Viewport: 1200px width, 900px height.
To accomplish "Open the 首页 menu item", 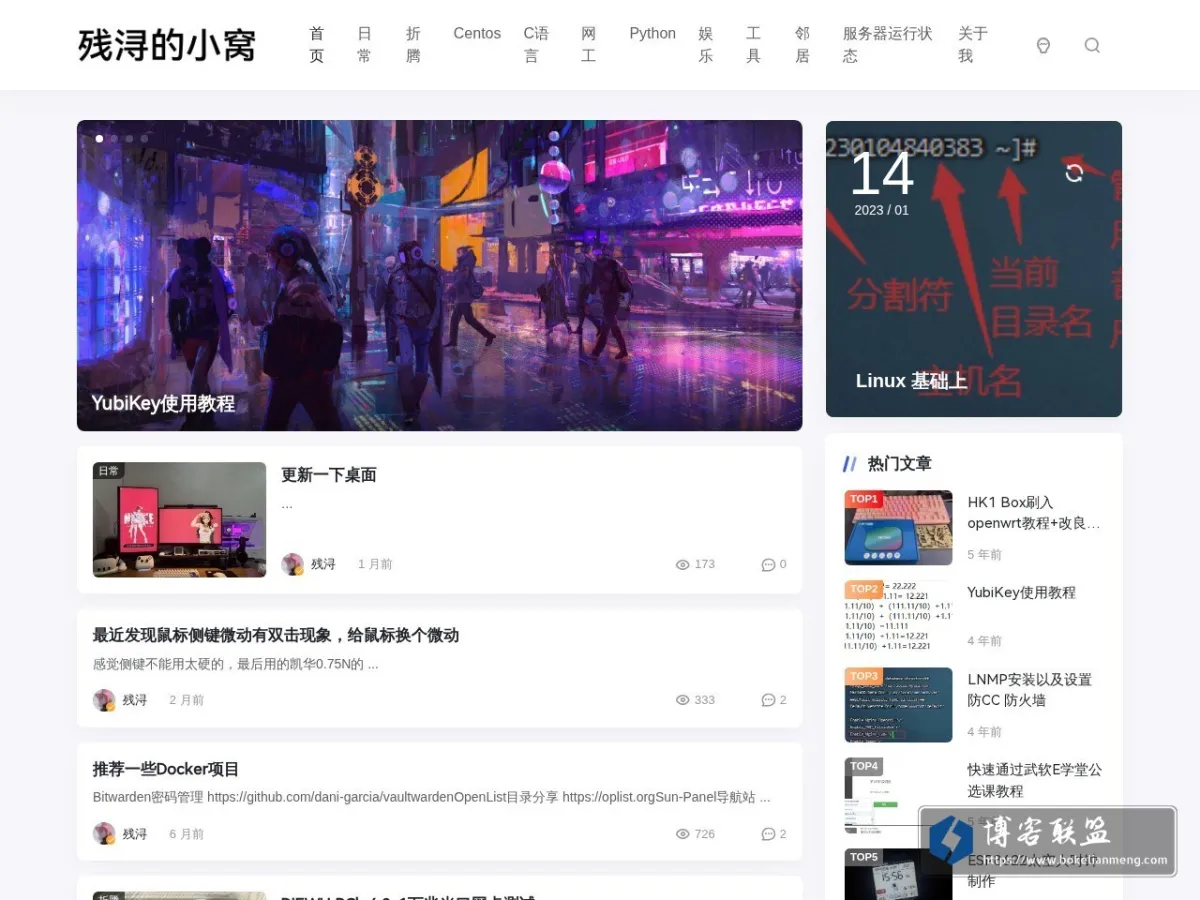I will point(317,45).
